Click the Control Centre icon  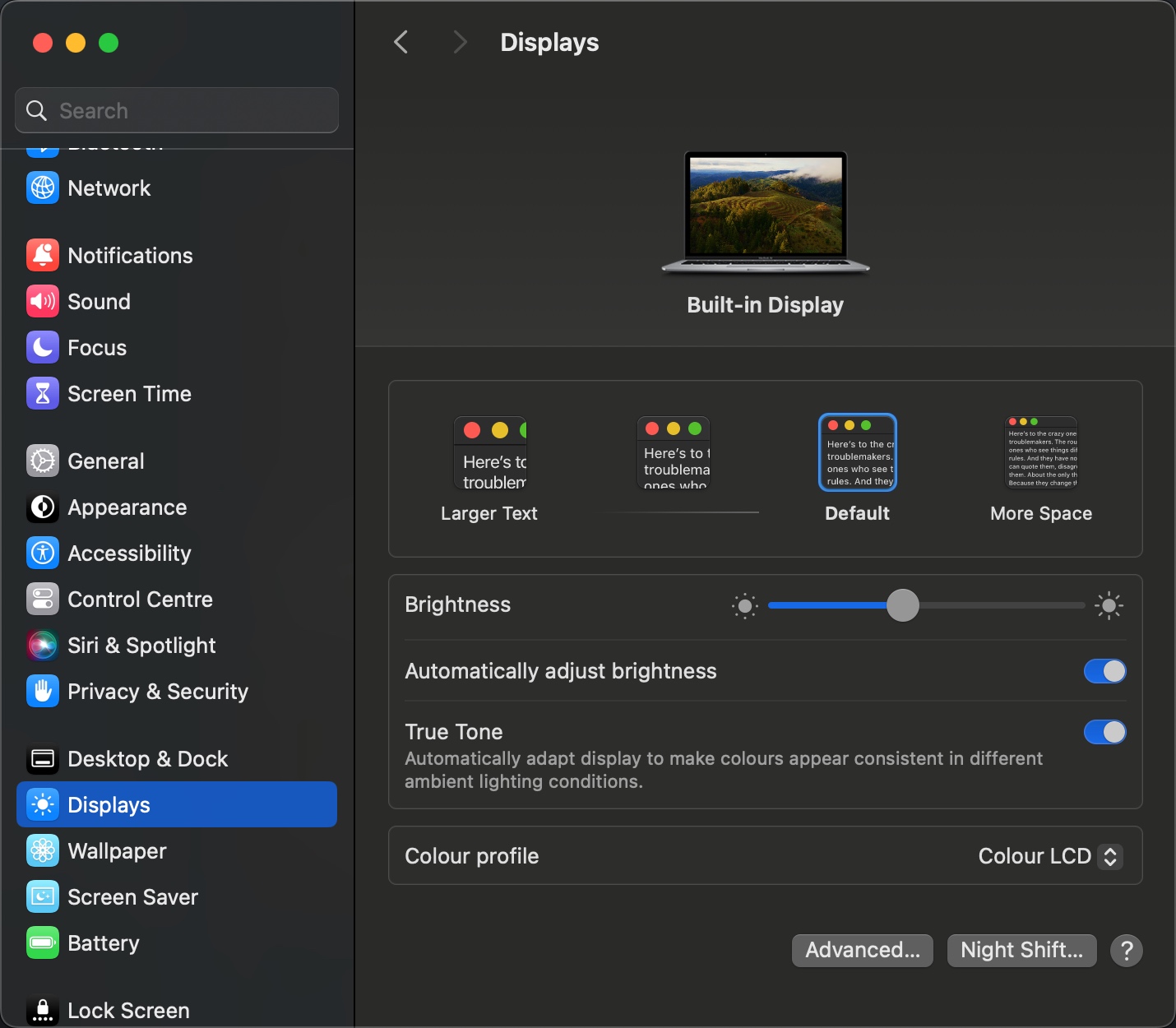pos(43,600)
